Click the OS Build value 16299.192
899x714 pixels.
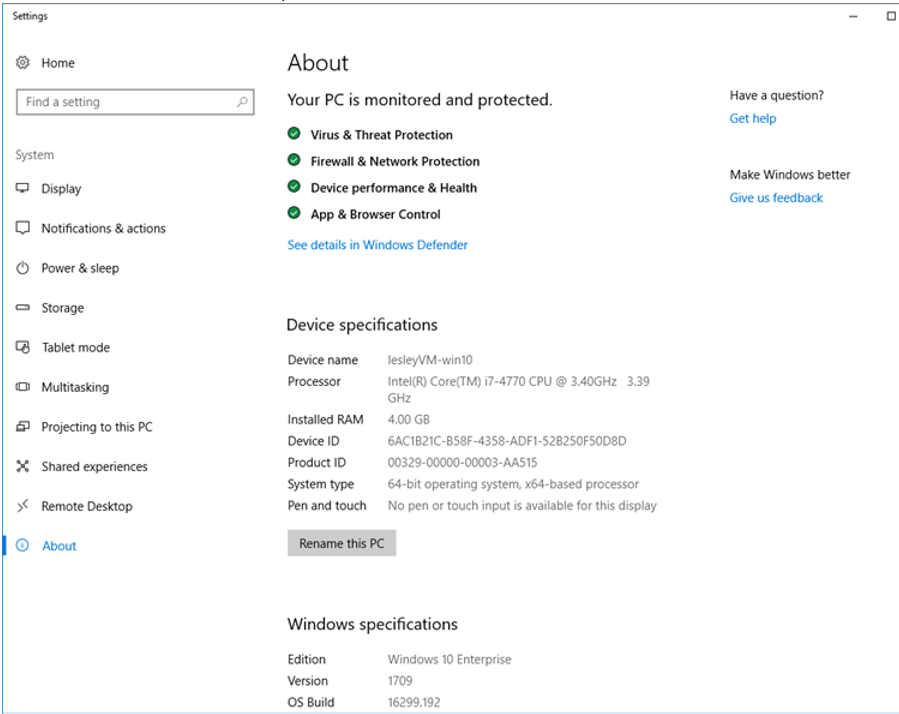pos(414,702)
